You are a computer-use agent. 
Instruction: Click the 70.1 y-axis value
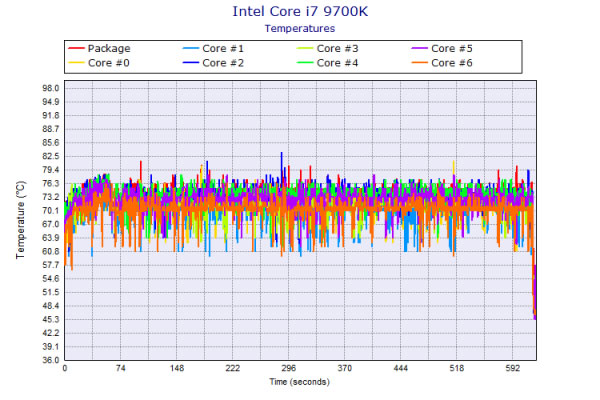[51, 211]
